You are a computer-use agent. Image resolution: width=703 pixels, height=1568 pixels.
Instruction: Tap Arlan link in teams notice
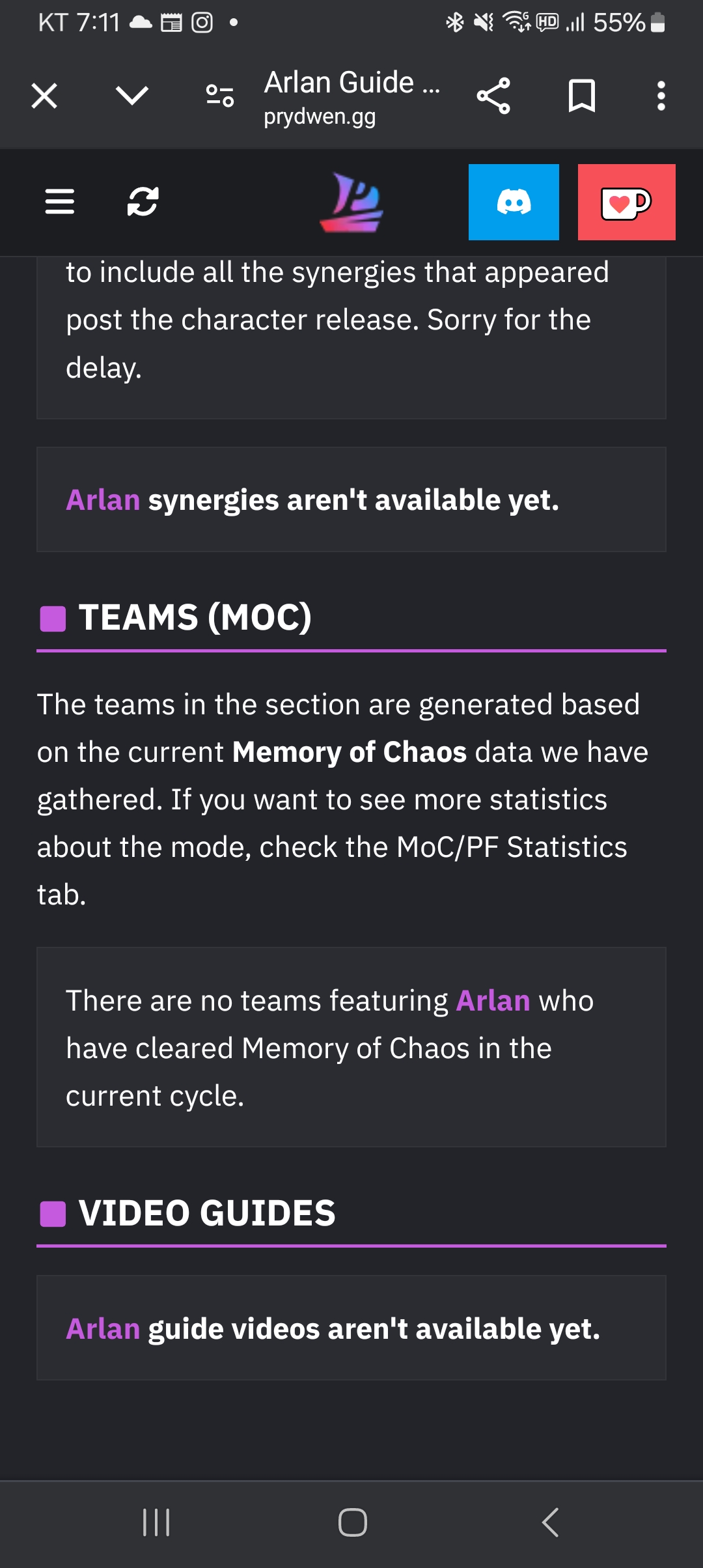tap(493, 1001)
